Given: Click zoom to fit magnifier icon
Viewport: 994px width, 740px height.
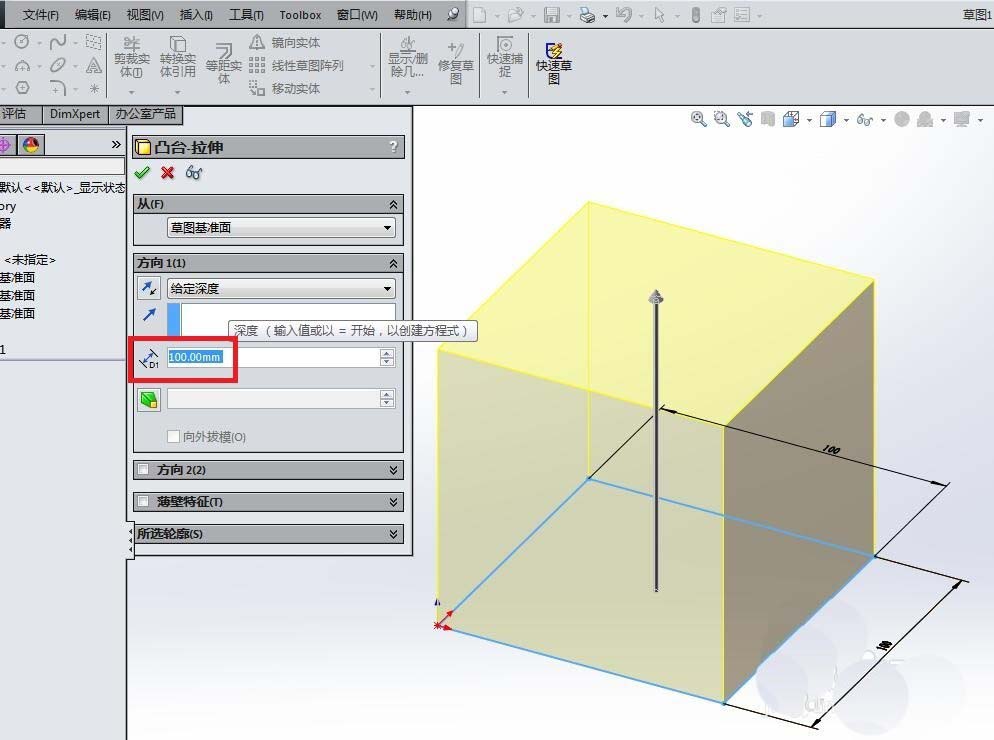Looking at the screenshot, I should (699, 119).
